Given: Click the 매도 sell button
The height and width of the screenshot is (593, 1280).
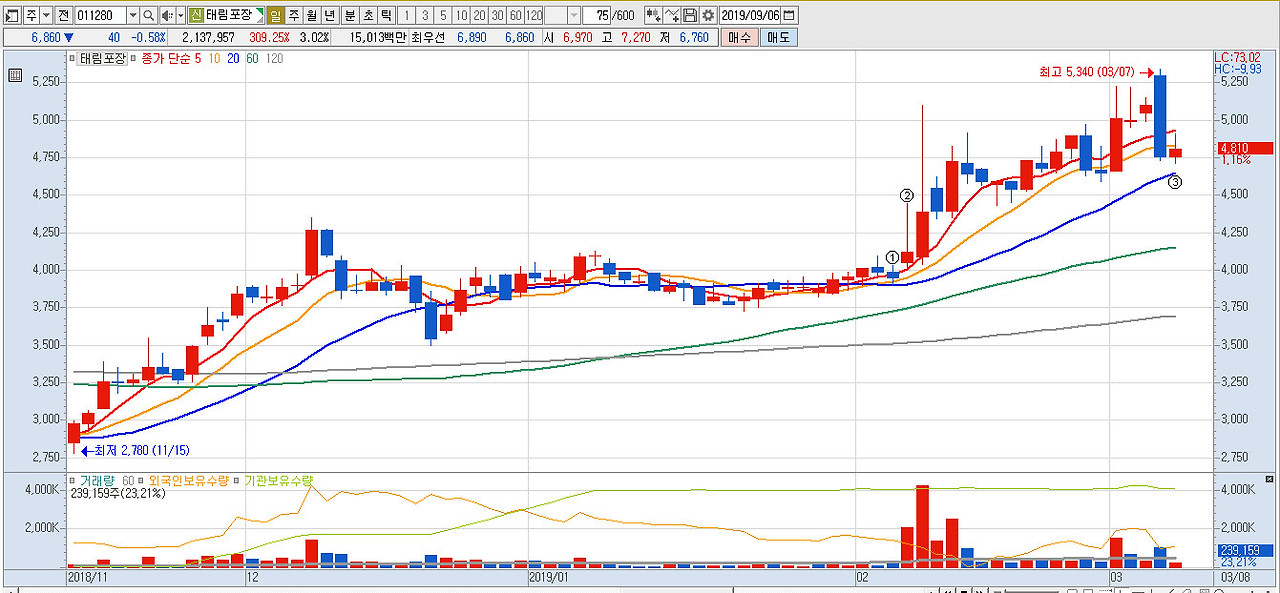Looking at the screenshot, I should 778,38.
